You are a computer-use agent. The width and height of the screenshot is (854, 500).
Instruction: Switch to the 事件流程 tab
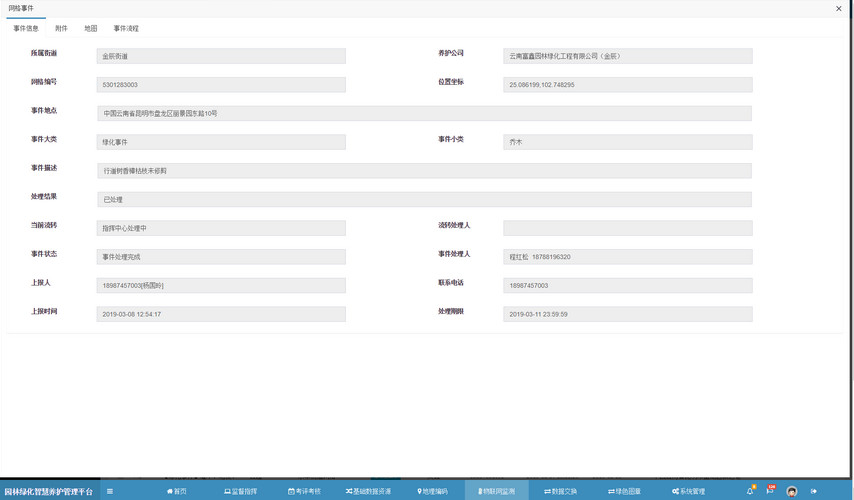click(x=126, y=29)
